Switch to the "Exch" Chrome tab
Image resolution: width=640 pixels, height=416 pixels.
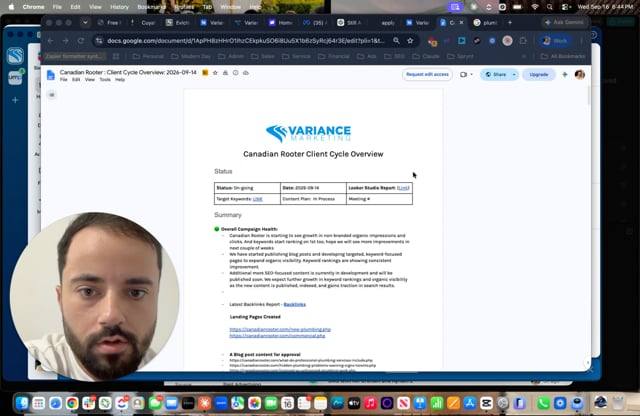[178, 23]
